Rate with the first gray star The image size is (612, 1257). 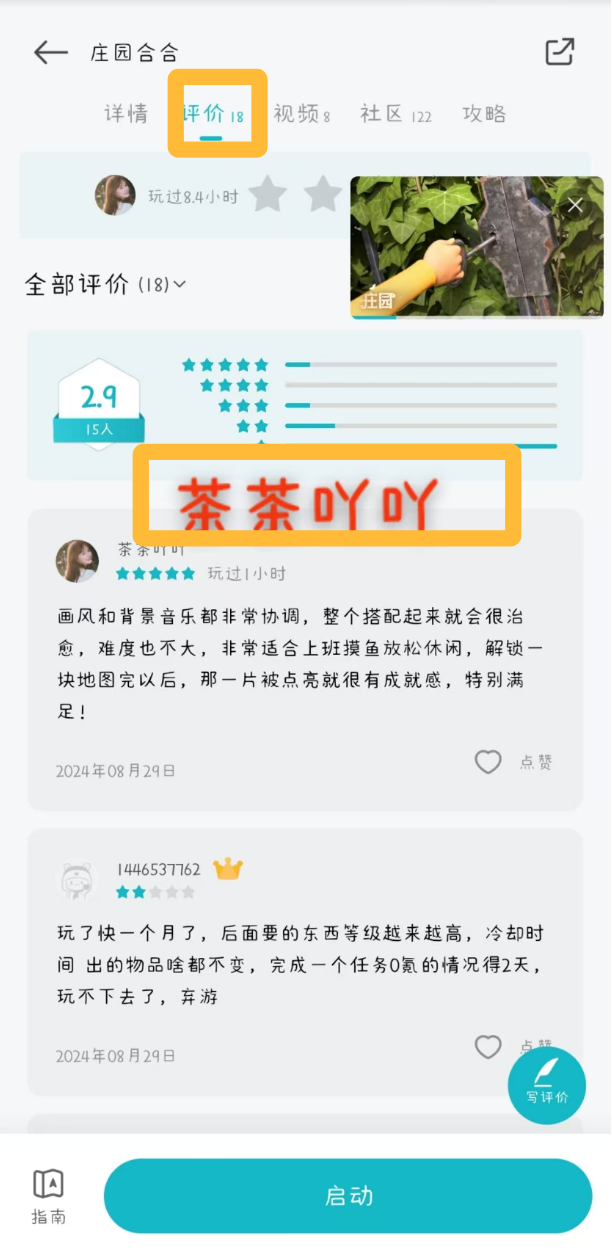click(x=268, y=194)
